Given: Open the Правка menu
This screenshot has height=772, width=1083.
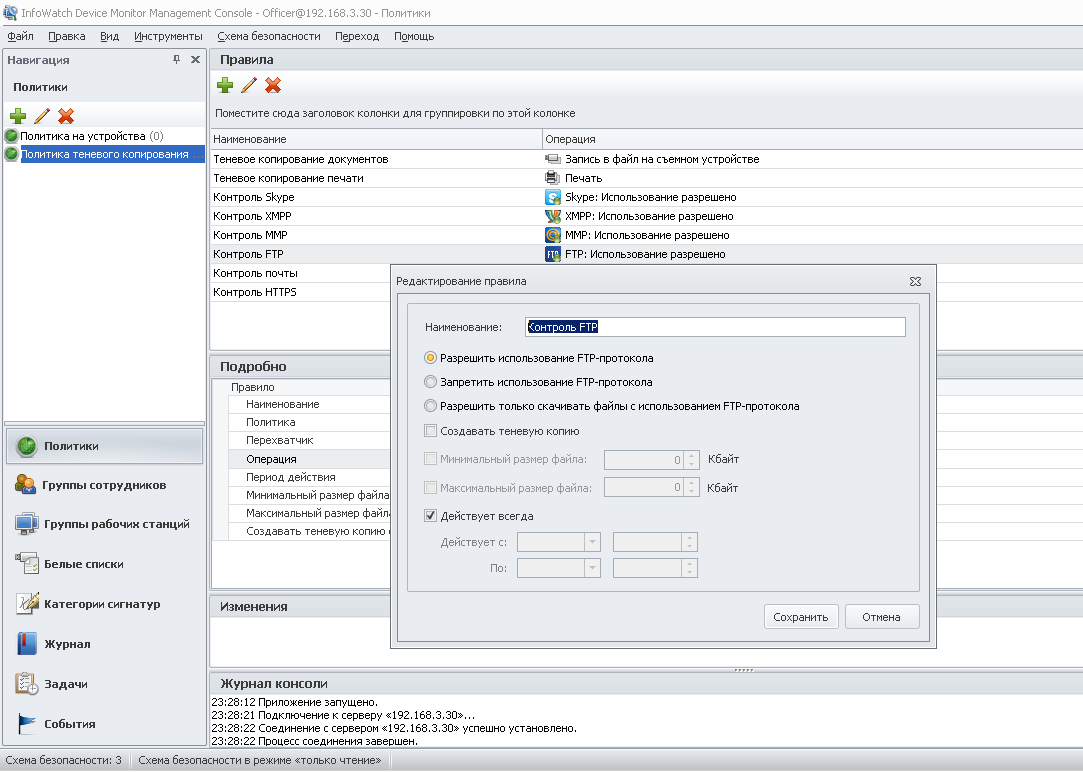Looking at the screenshot, I should point(67,36).
